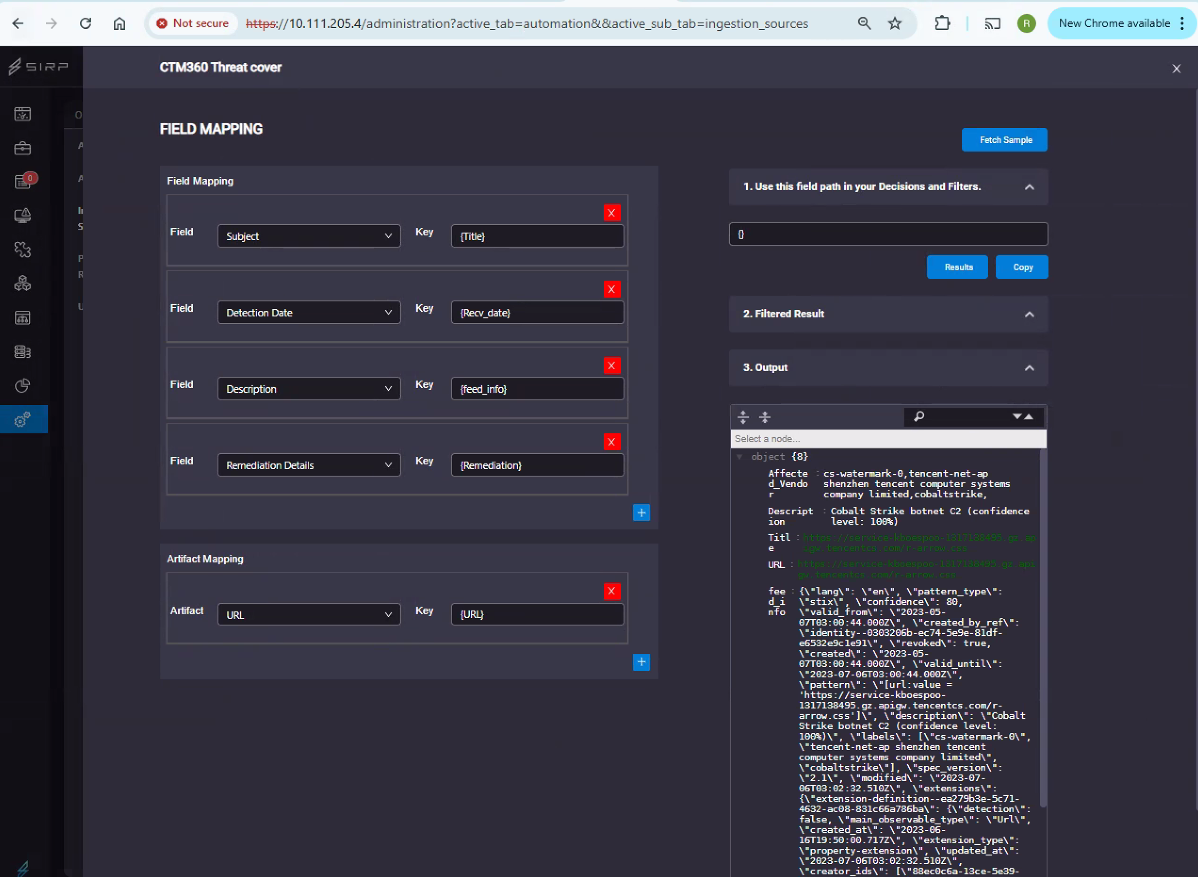The height and width of the screenshot is (877, 1198).
Task: Delete the Remediation Details field mapping row
Action: 611,442
